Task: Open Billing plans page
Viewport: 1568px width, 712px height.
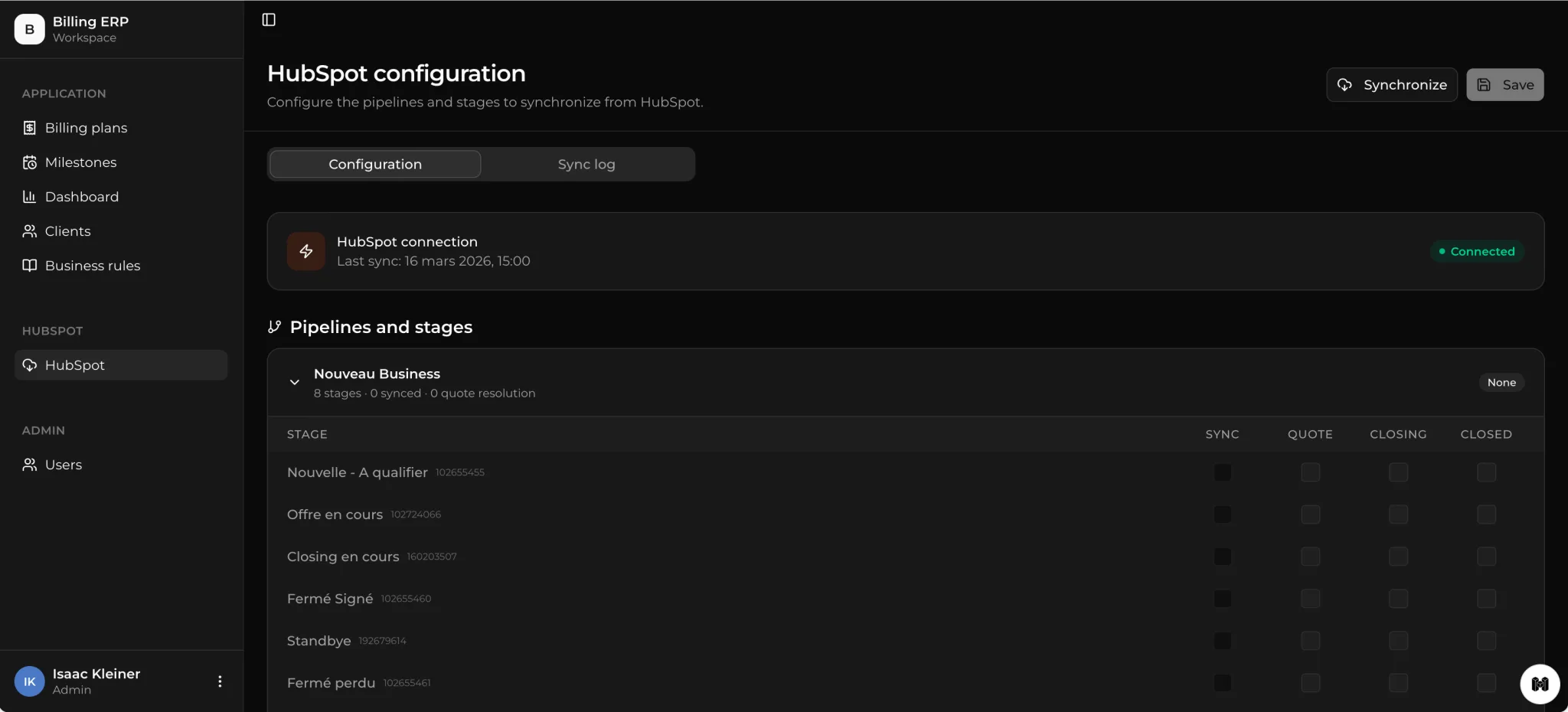Action: coord(121,128)
